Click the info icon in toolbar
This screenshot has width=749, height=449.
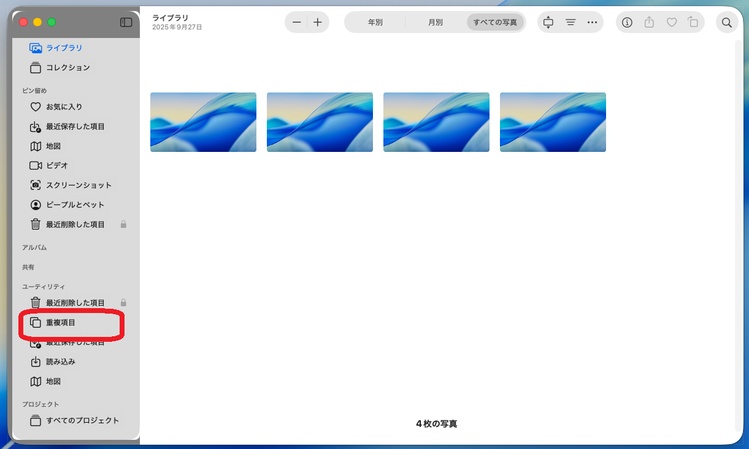click(x=627, y=22)
